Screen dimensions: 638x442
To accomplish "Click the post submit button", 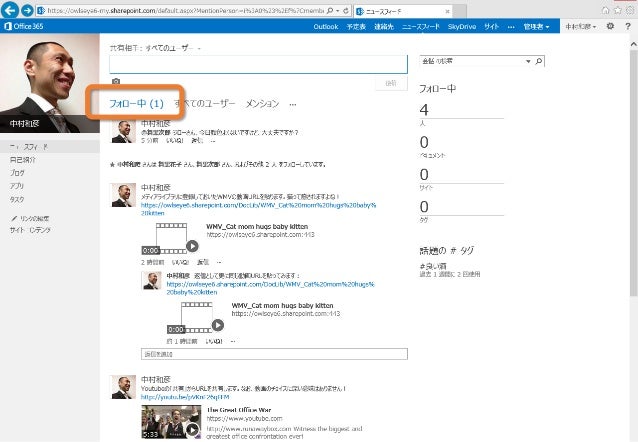I will 391,83.
